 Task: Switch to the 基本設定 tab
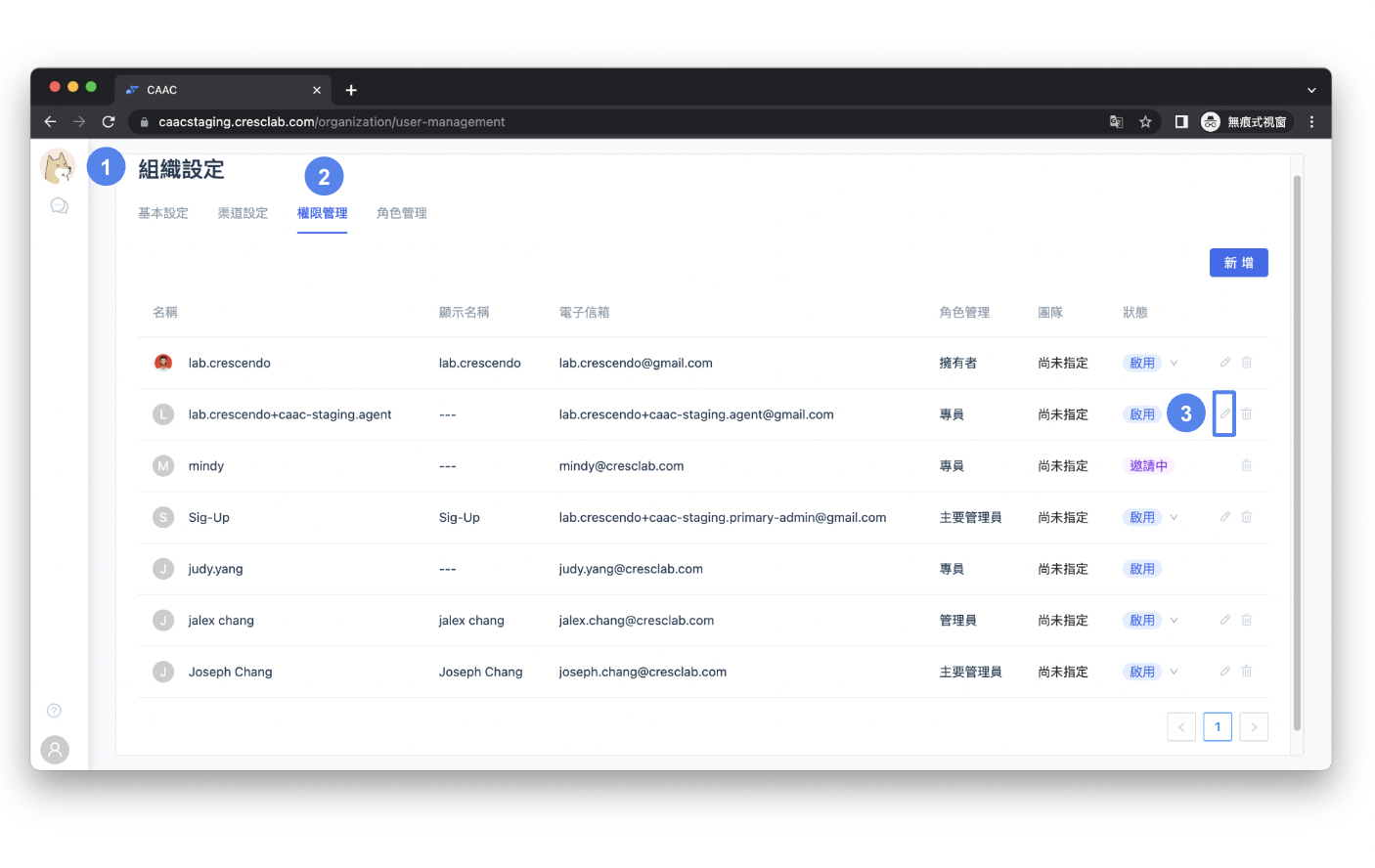coord(163,213)
